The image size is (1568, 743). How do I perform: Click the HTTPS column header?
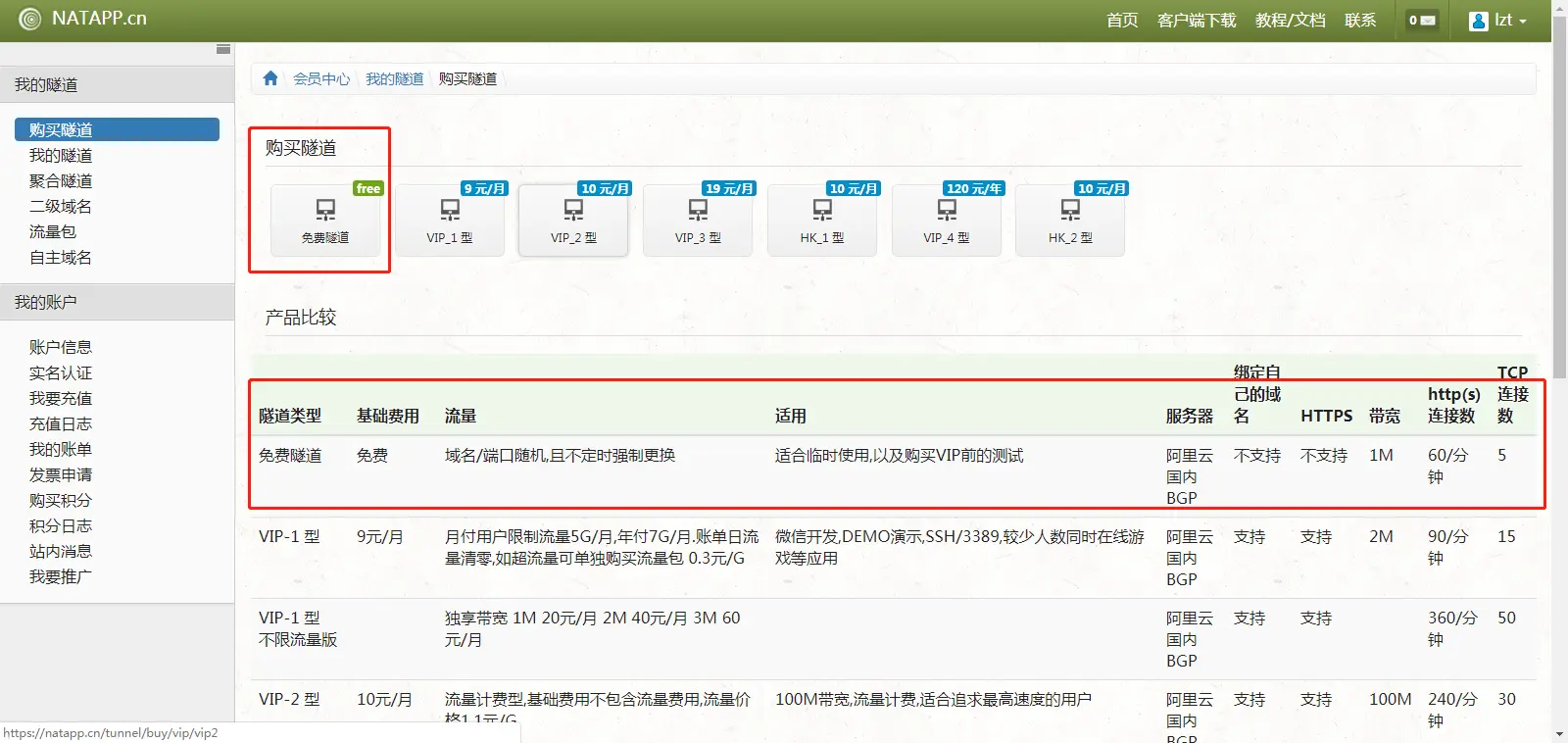click(1327, 416)
